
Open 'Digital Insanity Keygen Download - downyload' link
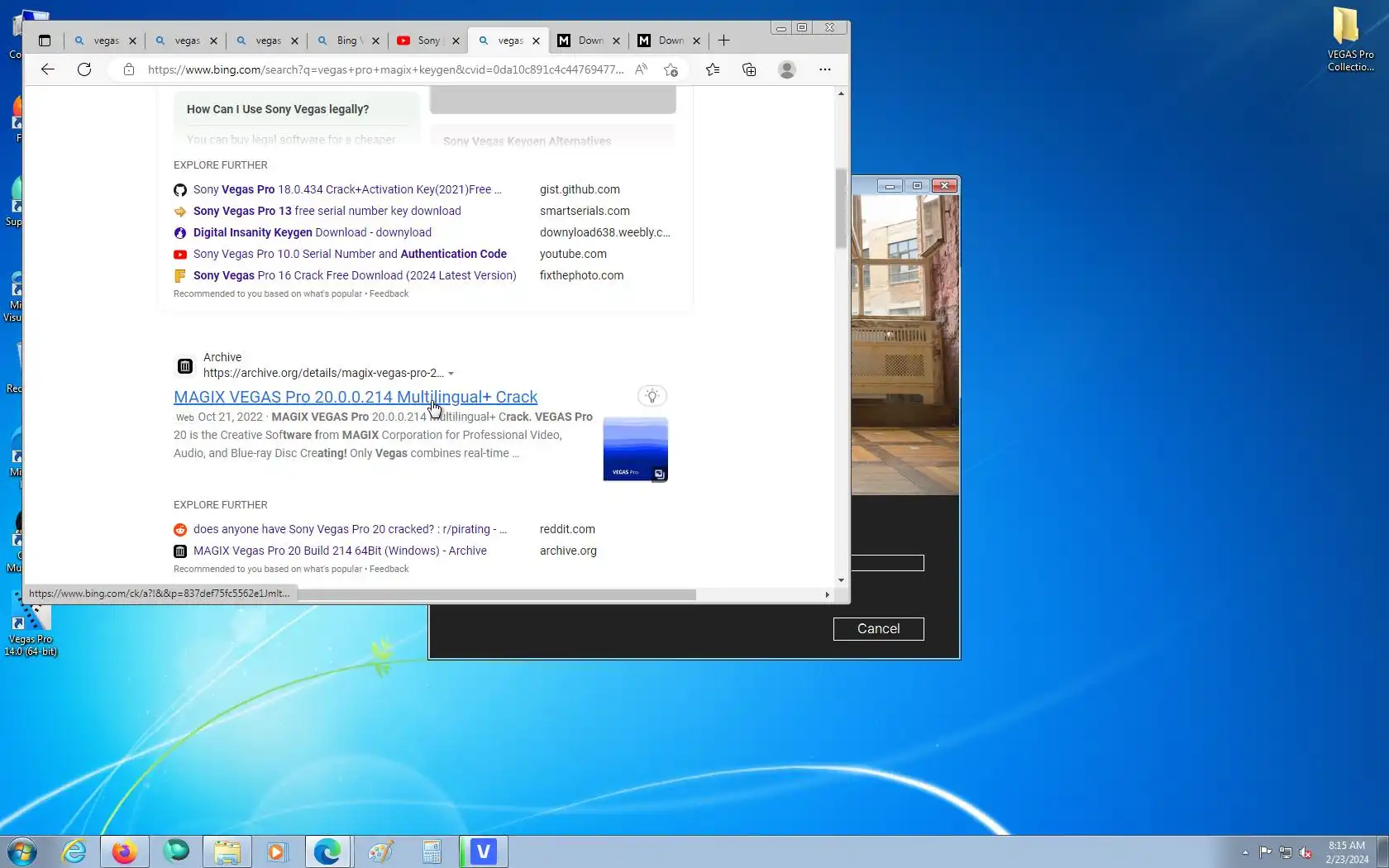[x=313, y=232]
